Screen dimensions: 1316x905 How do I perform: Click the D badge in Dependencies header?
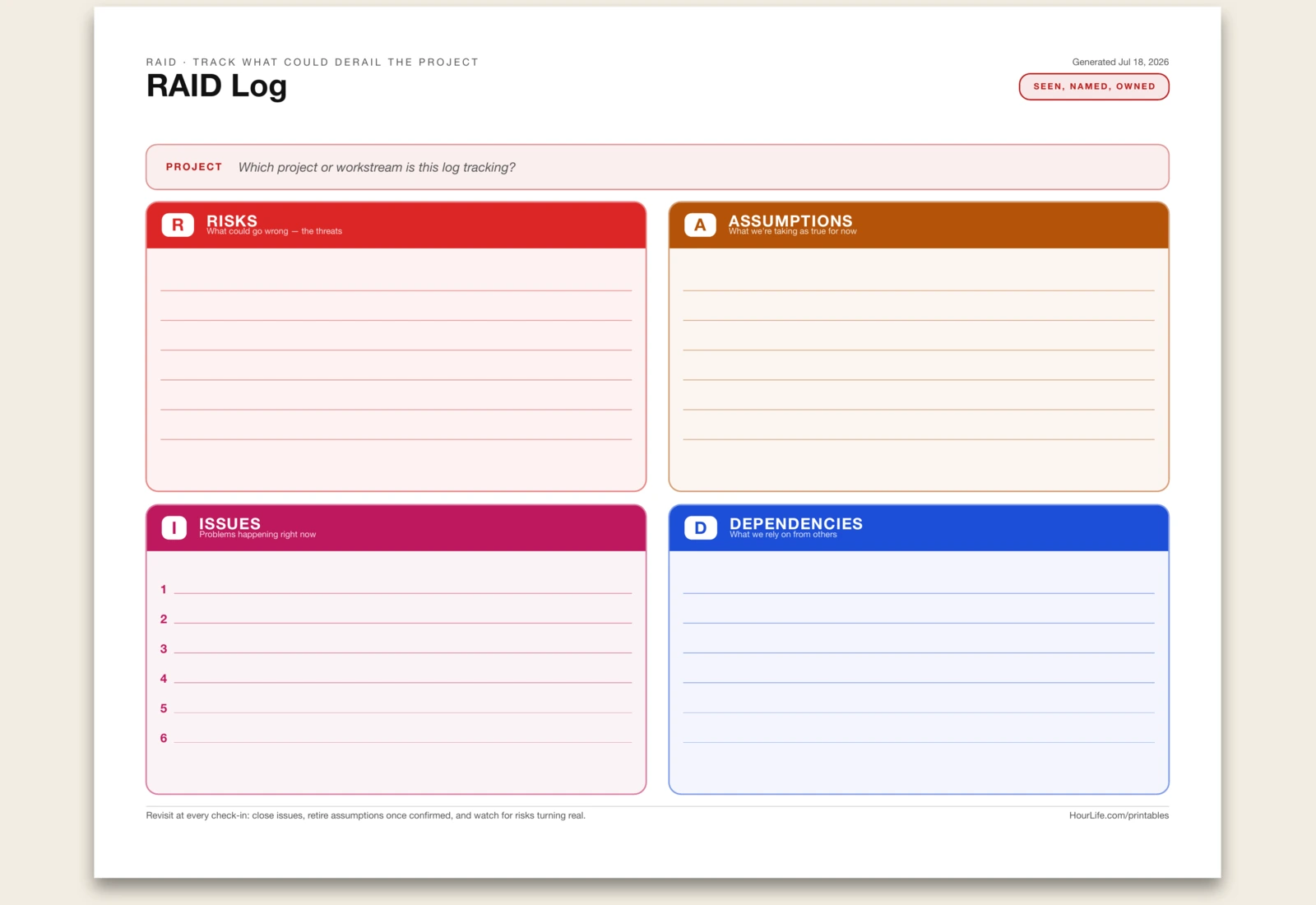pyautogui.click(x=701, y=527)
